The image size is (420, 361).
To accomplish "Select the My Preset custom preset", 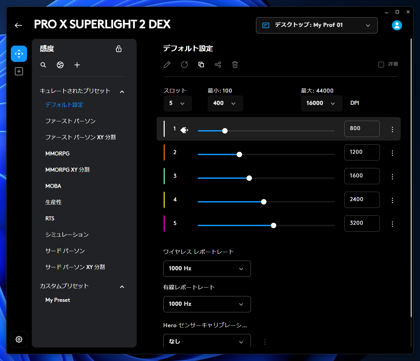I will coord(58,300).
